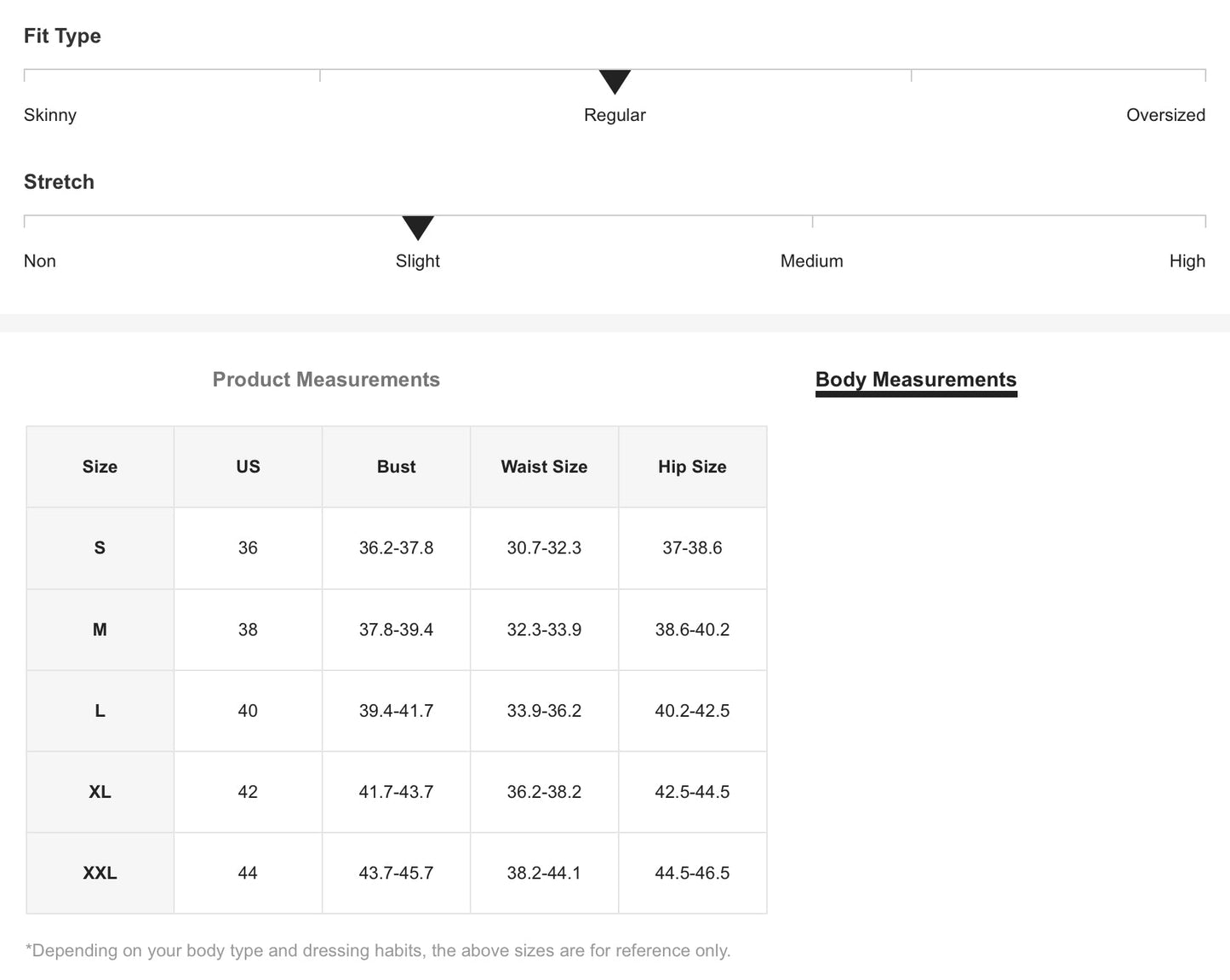
Task: Select the XXL size row label
Action: (100, 873)
